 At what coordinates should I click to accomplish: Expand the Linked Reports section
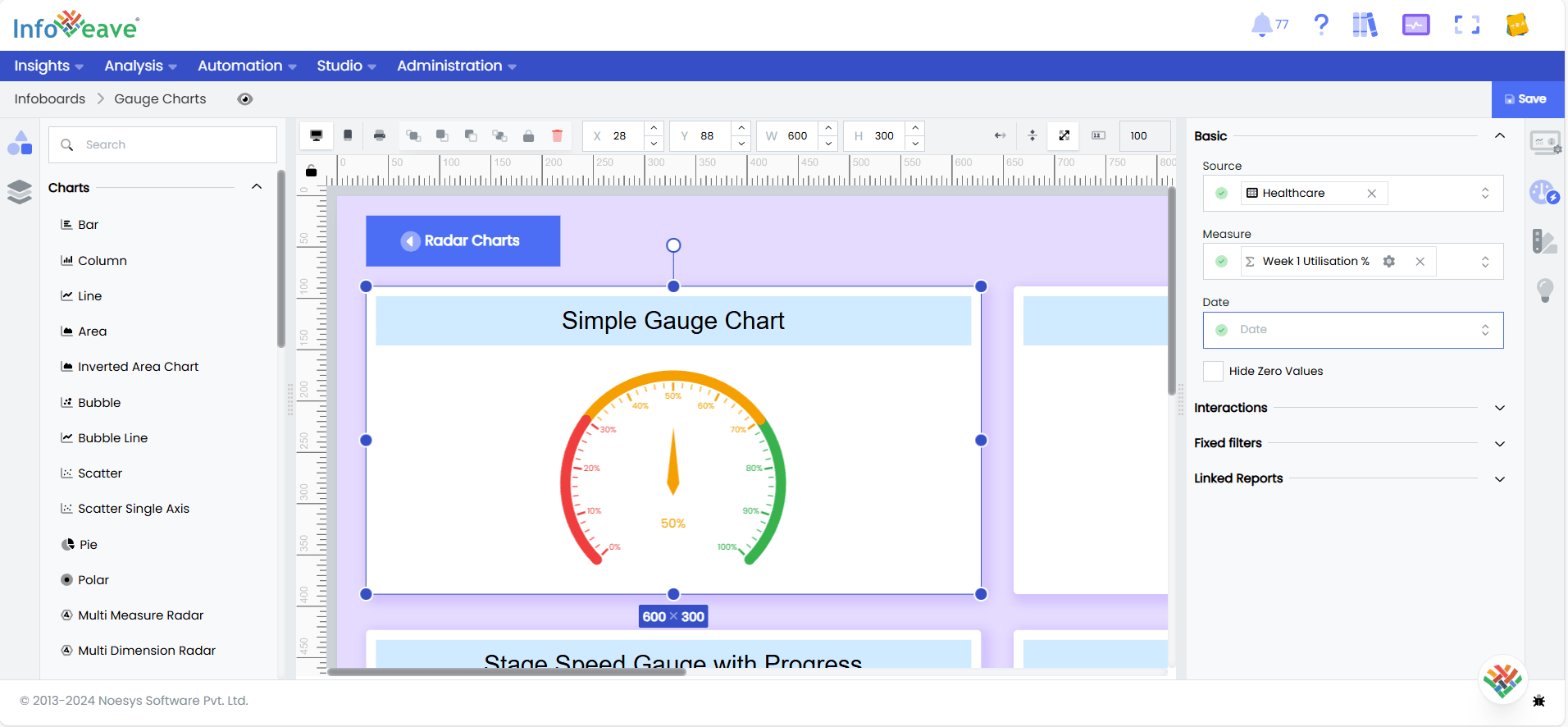point(1500,479)
